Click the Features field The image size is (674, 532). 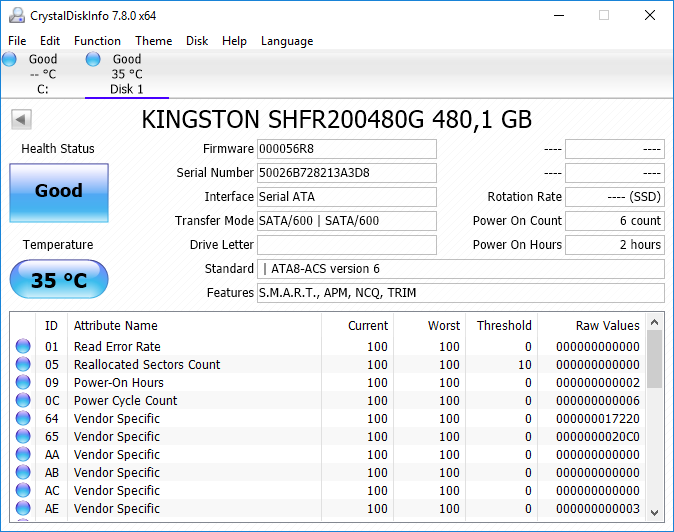tap(461, 293)
